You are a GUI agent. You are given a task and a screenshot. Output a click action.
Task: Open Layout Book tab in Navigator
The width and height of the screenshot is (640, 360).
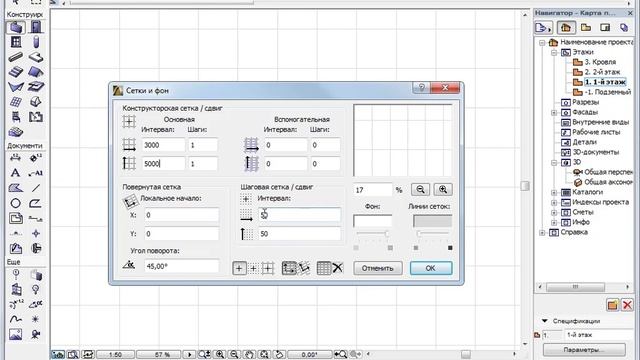point(605,27)
